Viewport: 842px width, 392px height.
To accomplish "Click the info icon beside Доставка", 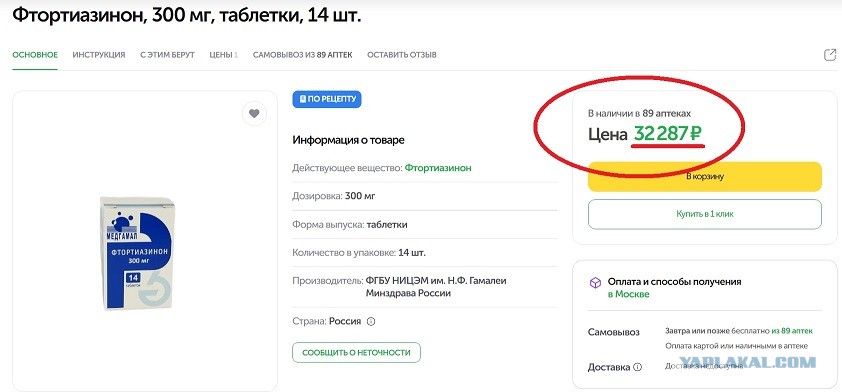I will click(x=637, y=367).
